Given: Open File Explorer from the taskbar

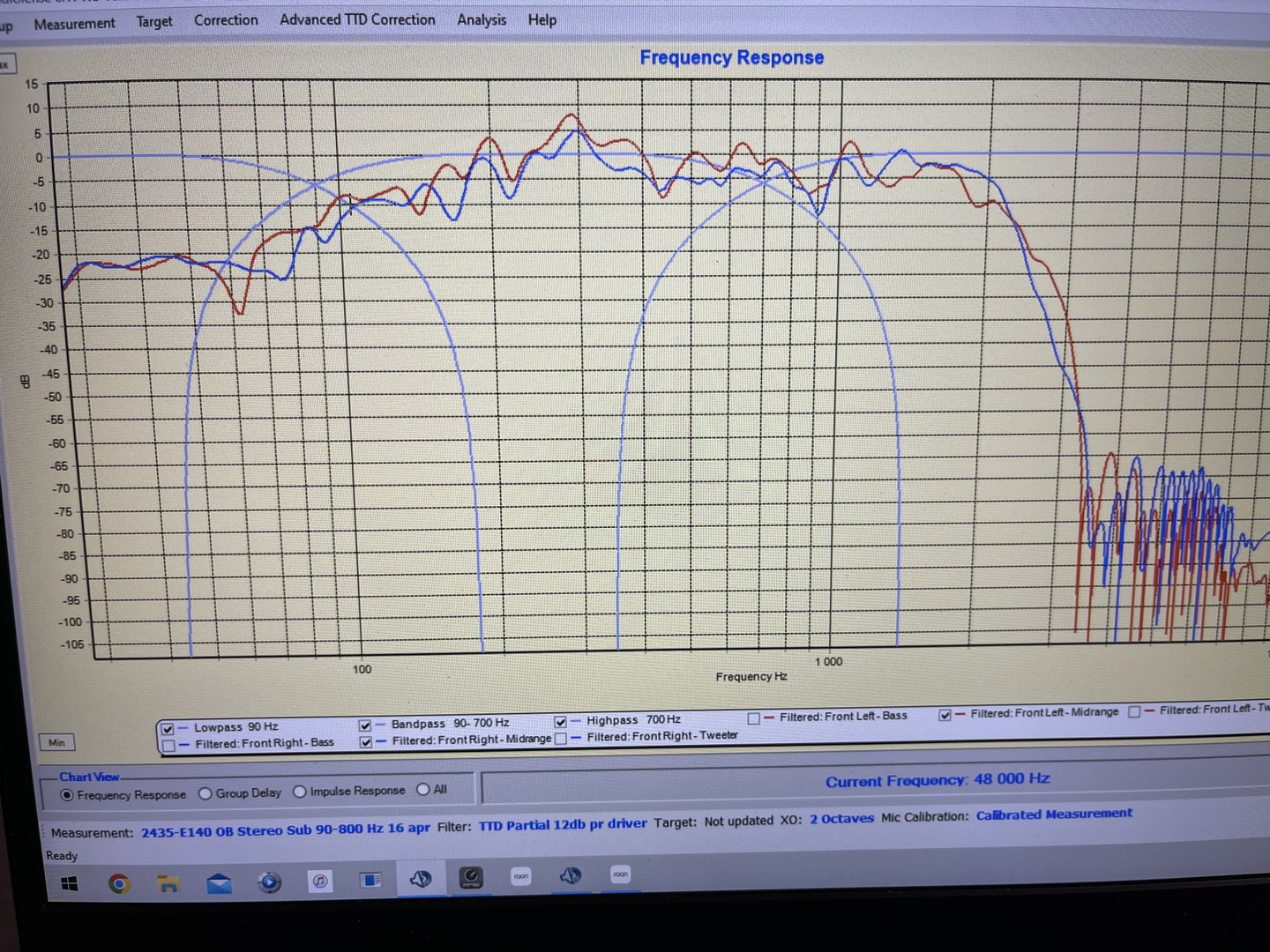Looking at the screenshot, I should click(168, 883).
